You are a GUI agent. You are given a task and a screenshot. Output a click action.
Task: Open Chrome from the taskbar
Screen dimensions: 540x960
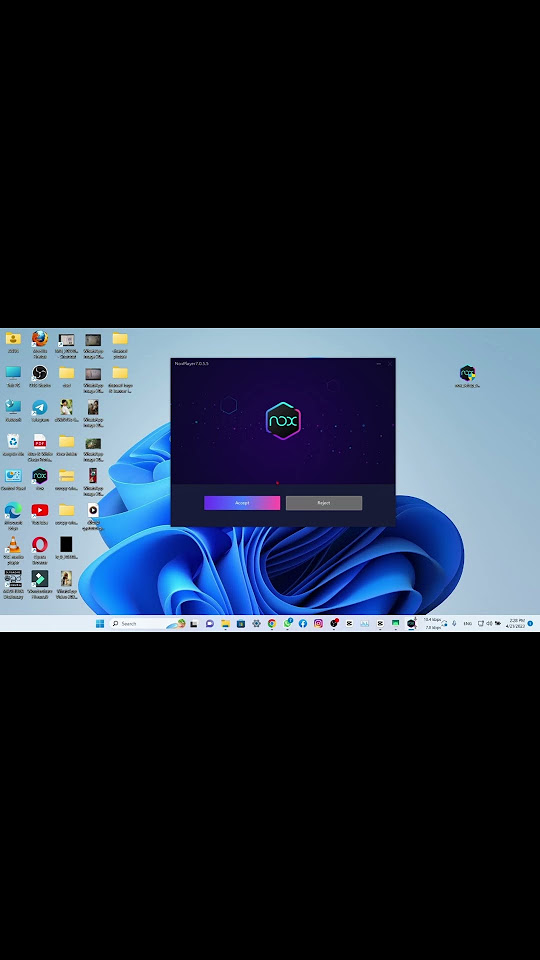(x=272, y=623)
